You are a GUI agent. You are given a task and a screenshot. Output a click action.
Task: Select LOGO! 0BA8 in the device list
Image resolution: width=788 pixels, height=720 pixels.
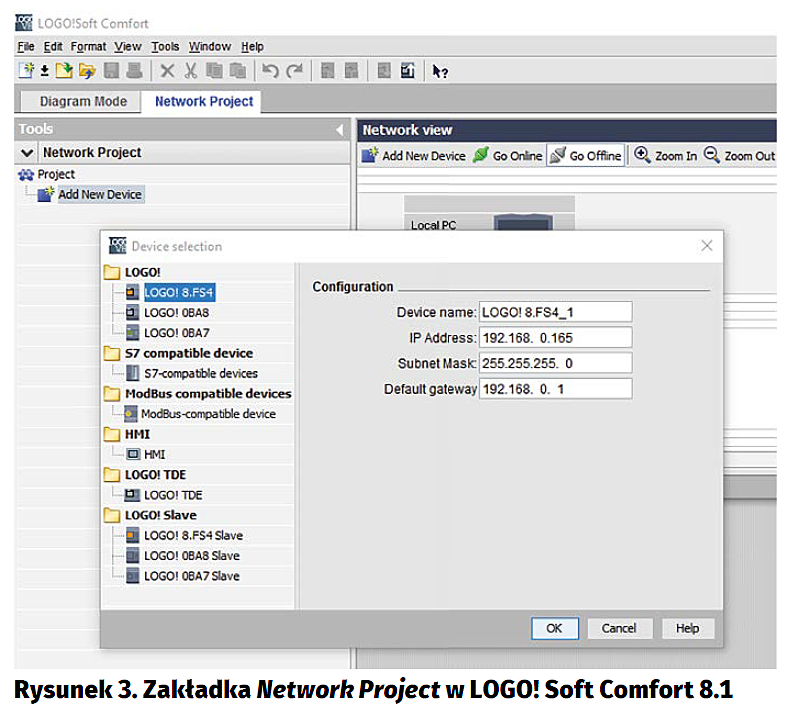[x=176, y=312]
